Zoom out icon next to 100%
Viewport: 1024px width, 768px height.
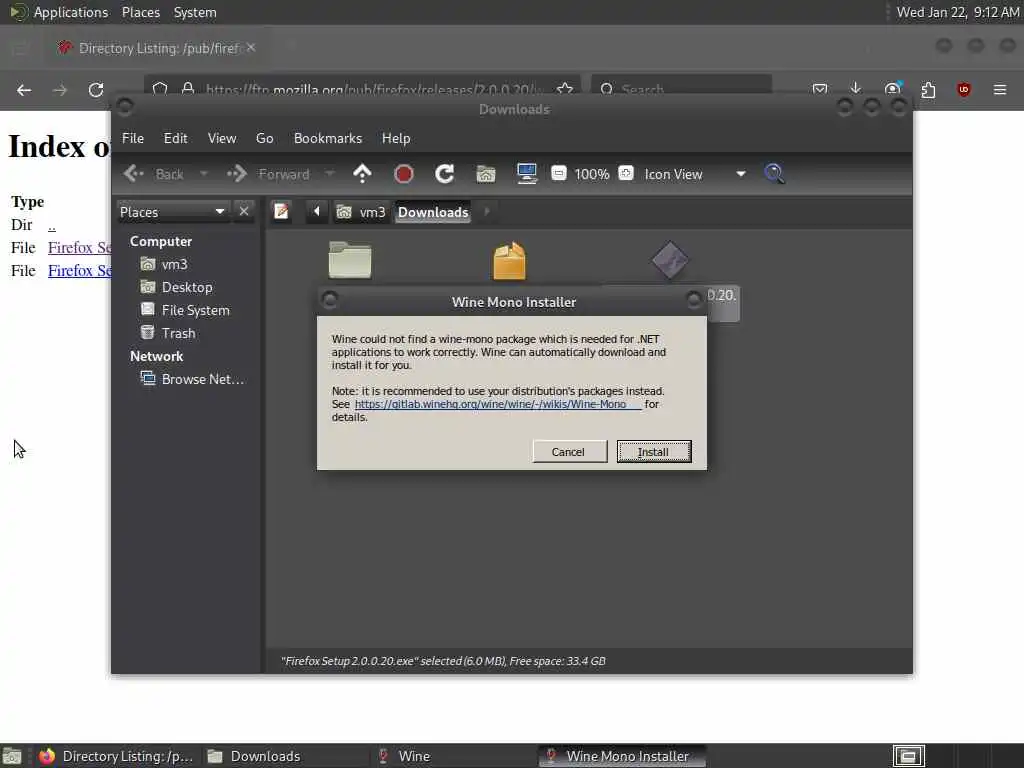[x=558, y=174]
